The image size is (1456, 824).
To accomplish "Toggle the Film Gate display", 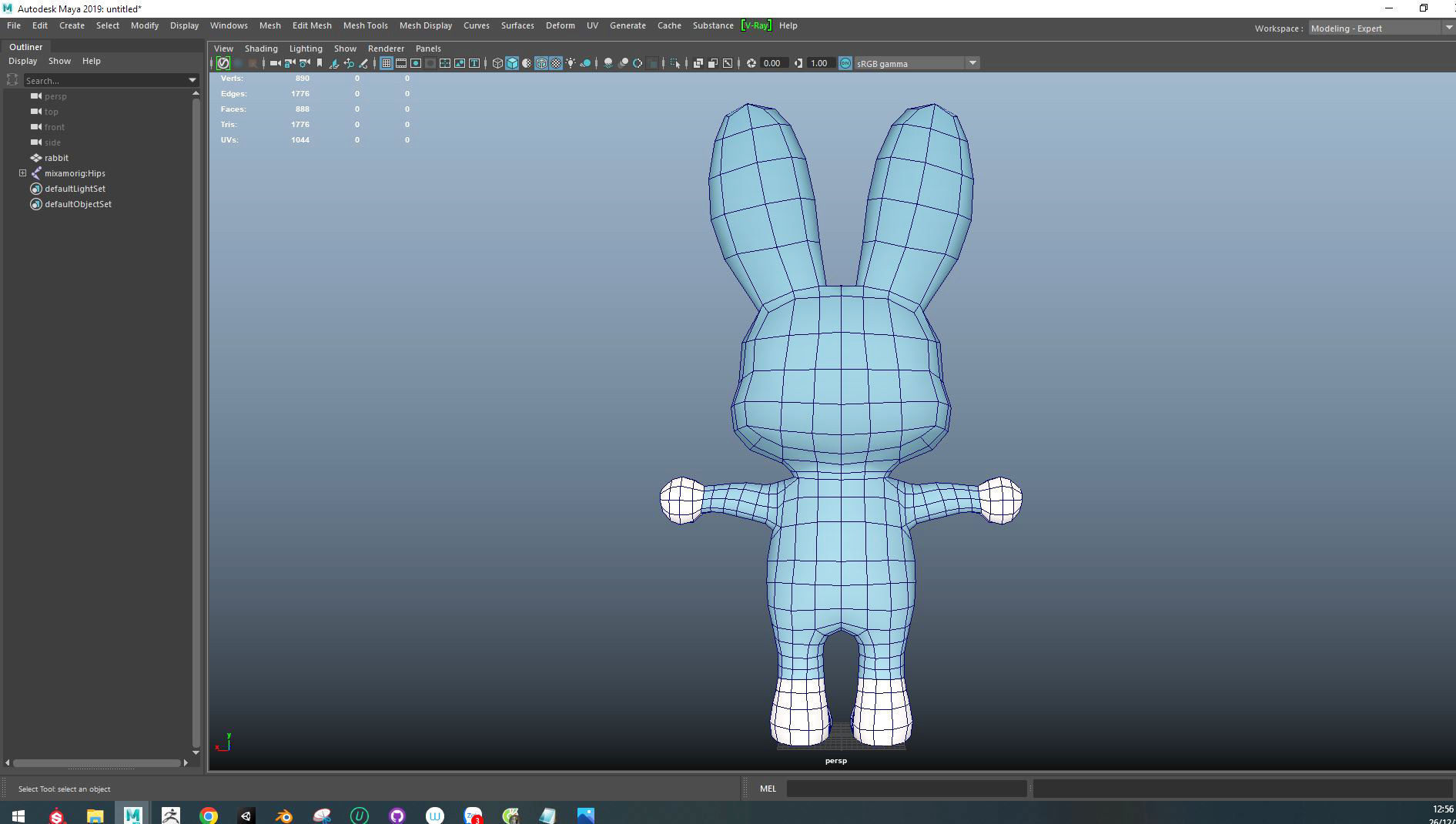I will point(401,63).
